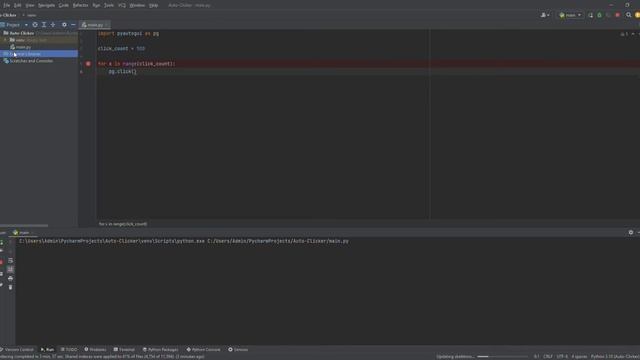Open Terminal tool window

tap(124, 349)
